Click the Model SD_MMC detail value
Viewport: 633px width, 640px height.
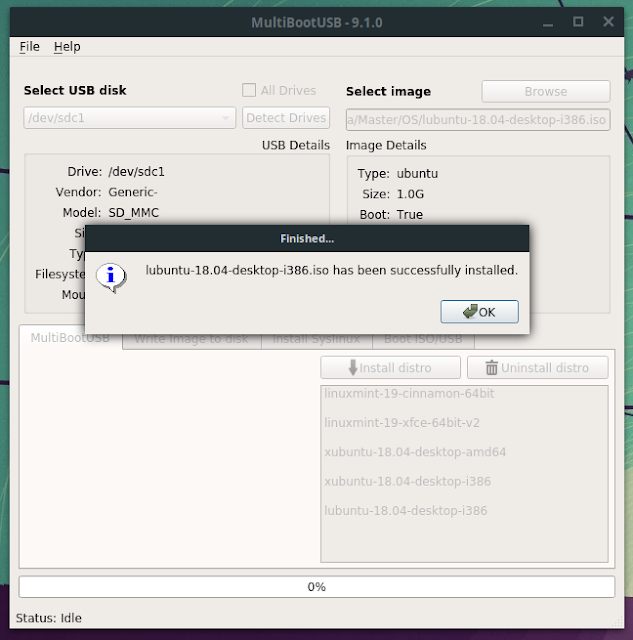[x=133, y=213]
